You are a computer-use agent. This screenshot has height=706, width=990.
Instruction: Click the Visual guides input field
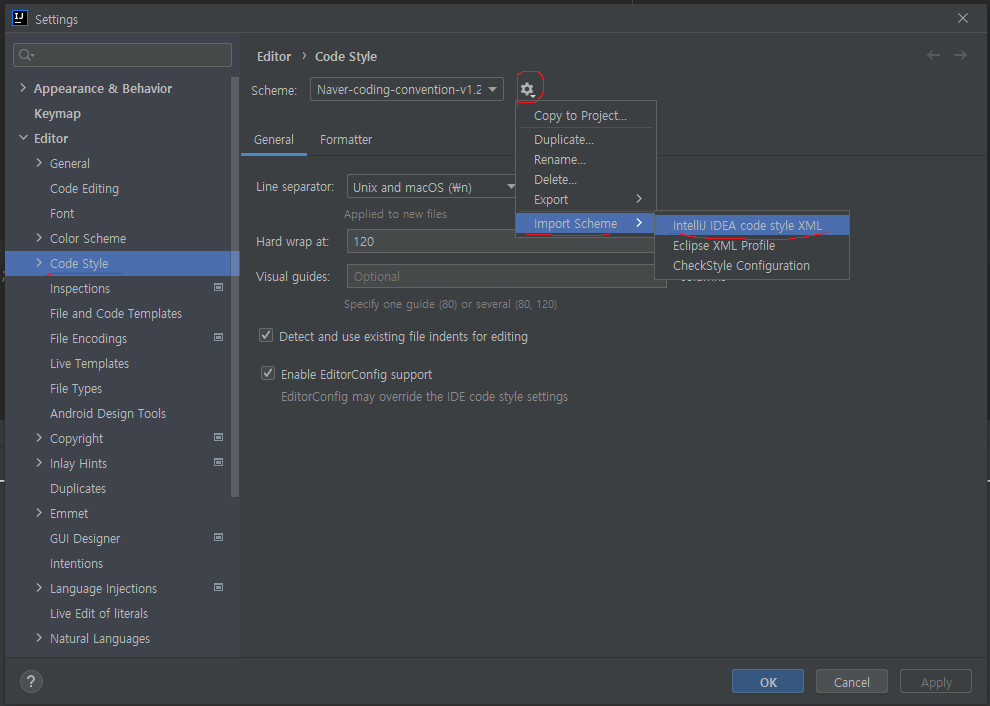click(x=506, y=276)
